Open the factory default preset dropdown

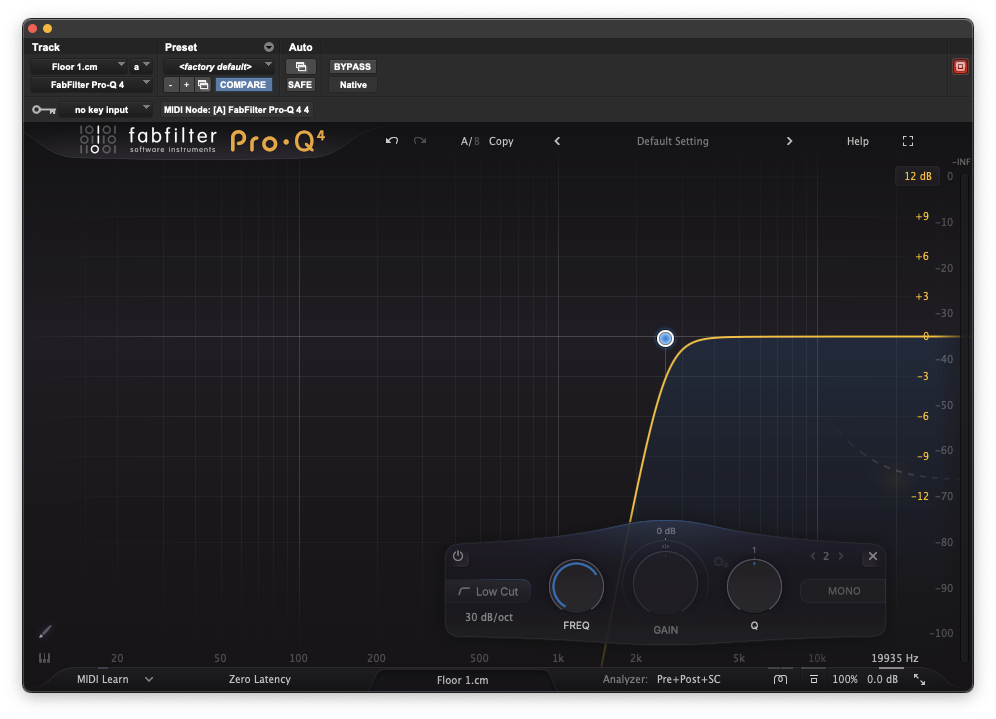pyautogui.click(x=219, y=67)
